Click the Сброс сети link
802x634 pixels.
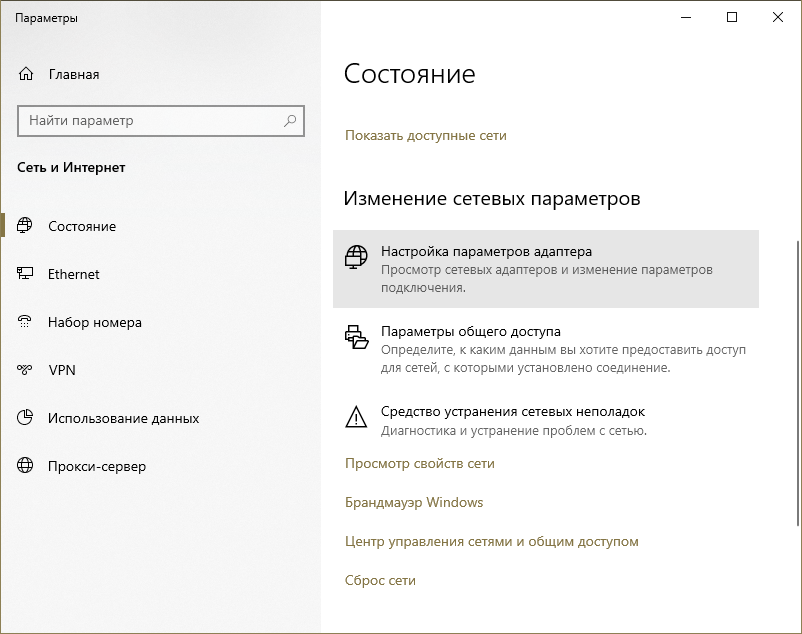(x=380, y=580)
